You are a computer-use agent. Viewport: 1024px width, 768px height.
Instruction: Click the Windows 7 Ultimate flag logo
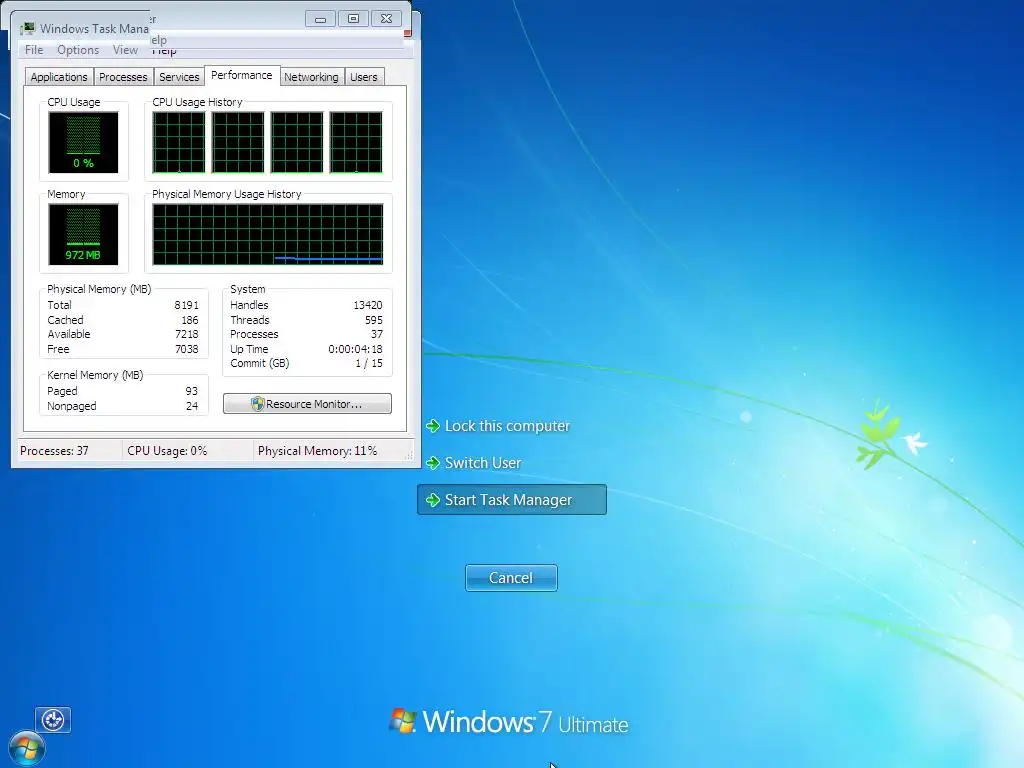point(403,720)
